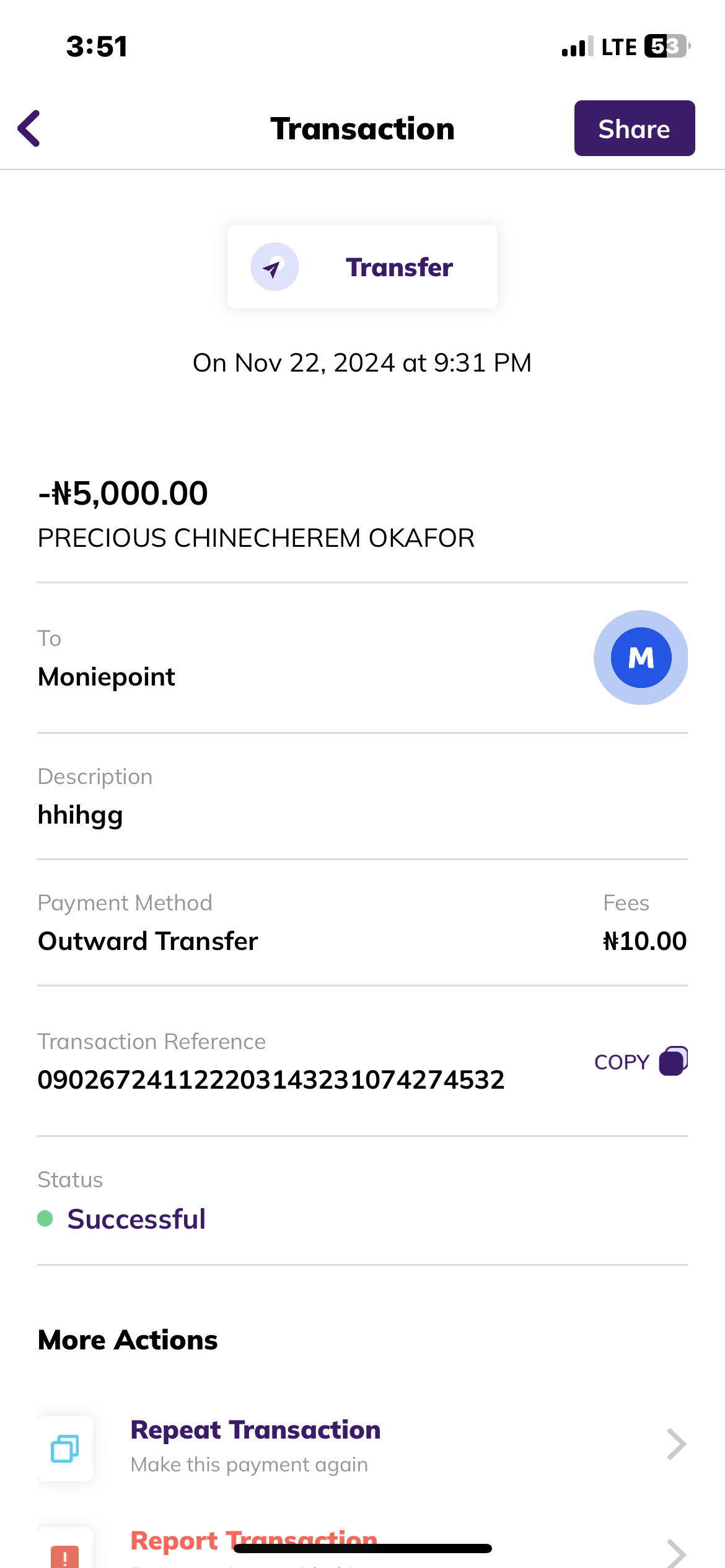
Task: Tap the paper plane Transfer icon
Action: (x=274, y=267)
